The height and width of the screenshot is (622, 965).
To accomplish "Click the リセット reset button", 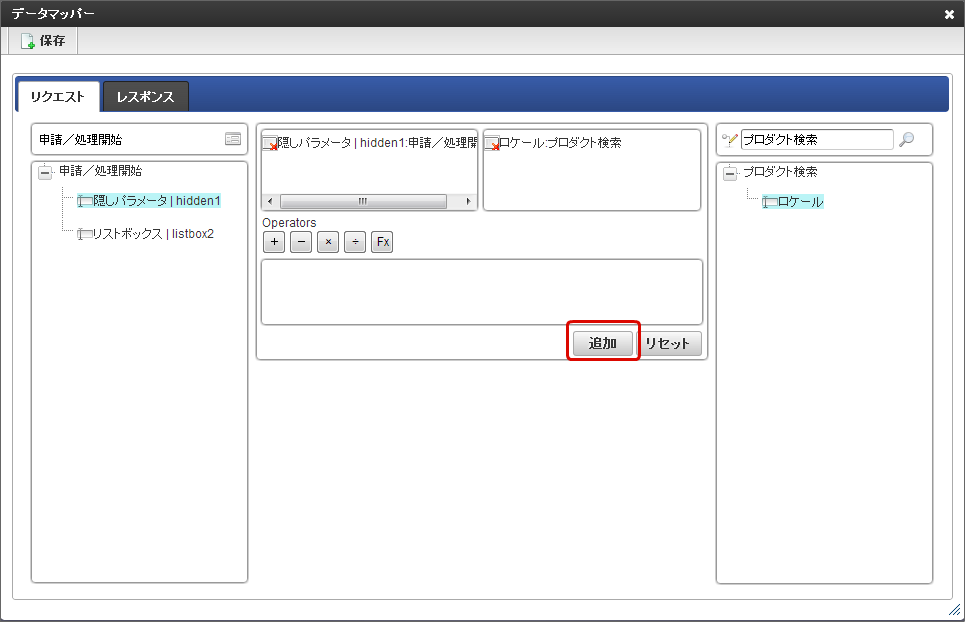I will click(668, 343).
